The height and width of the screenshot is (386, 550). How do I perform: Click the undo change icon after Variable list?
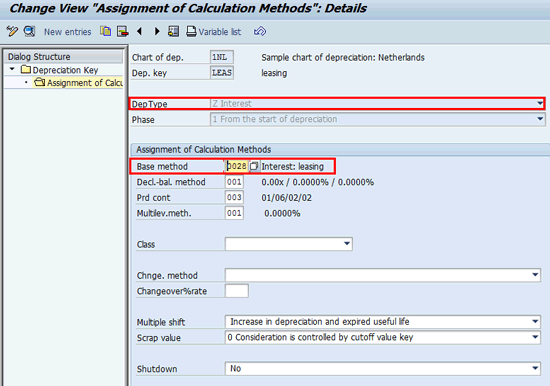click(x=260, y=32)
